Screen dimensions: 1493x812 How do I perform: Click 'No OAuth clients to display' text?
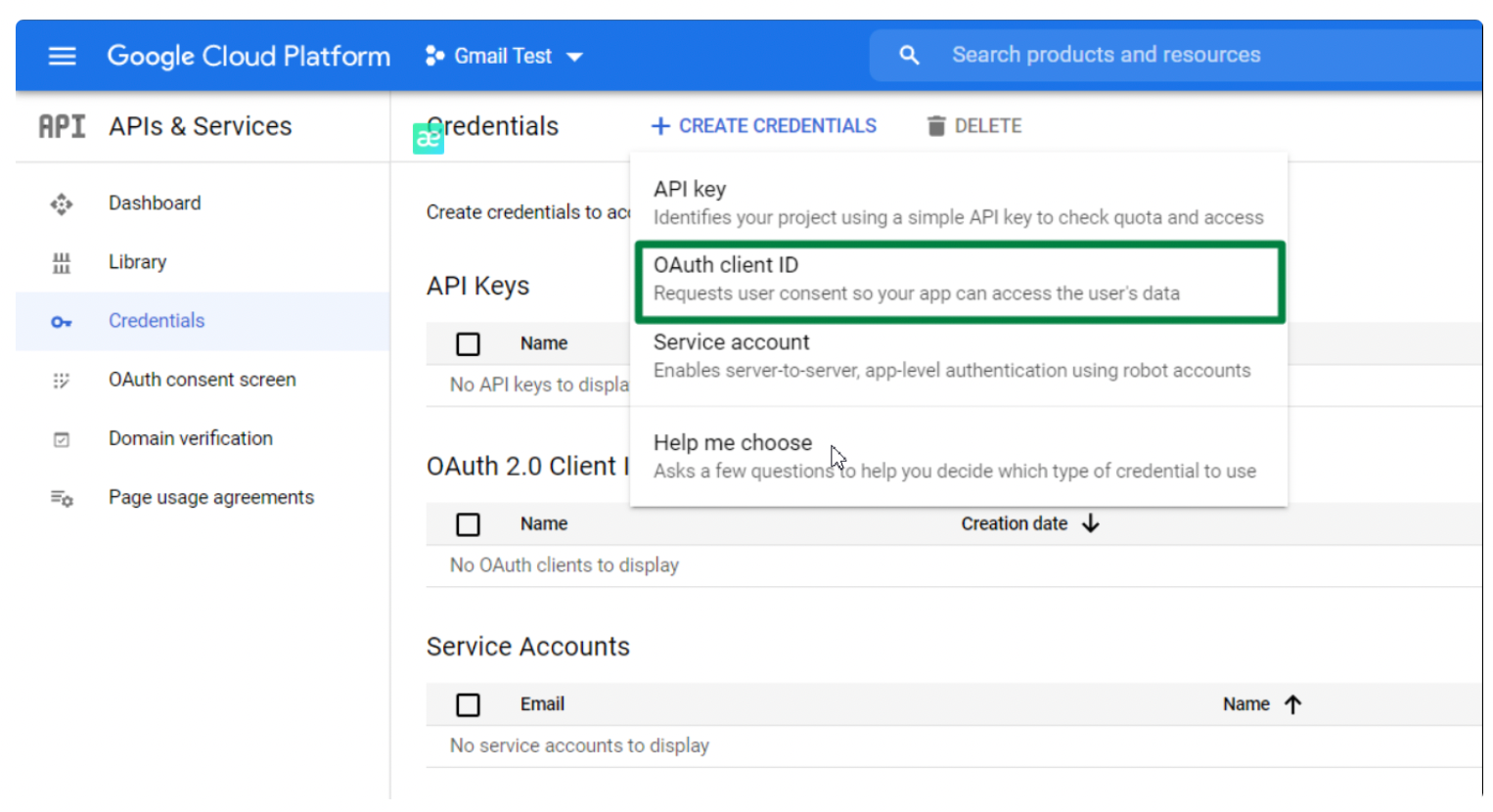(x=565, y=565)
